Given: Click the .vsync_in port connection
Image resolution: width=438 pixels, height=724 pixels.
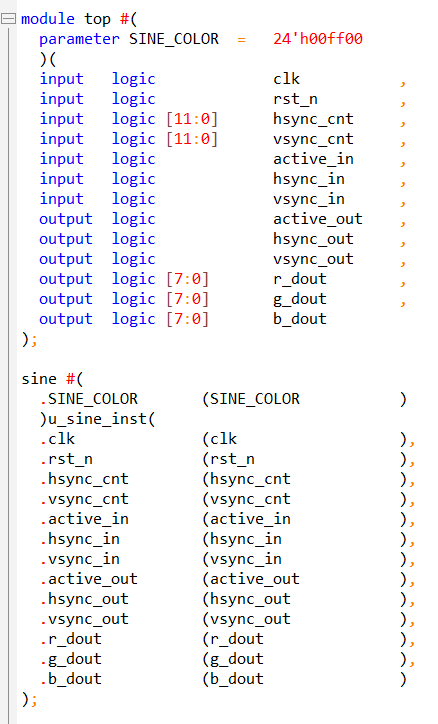Looking at the screenshot, I should [79, 560].
